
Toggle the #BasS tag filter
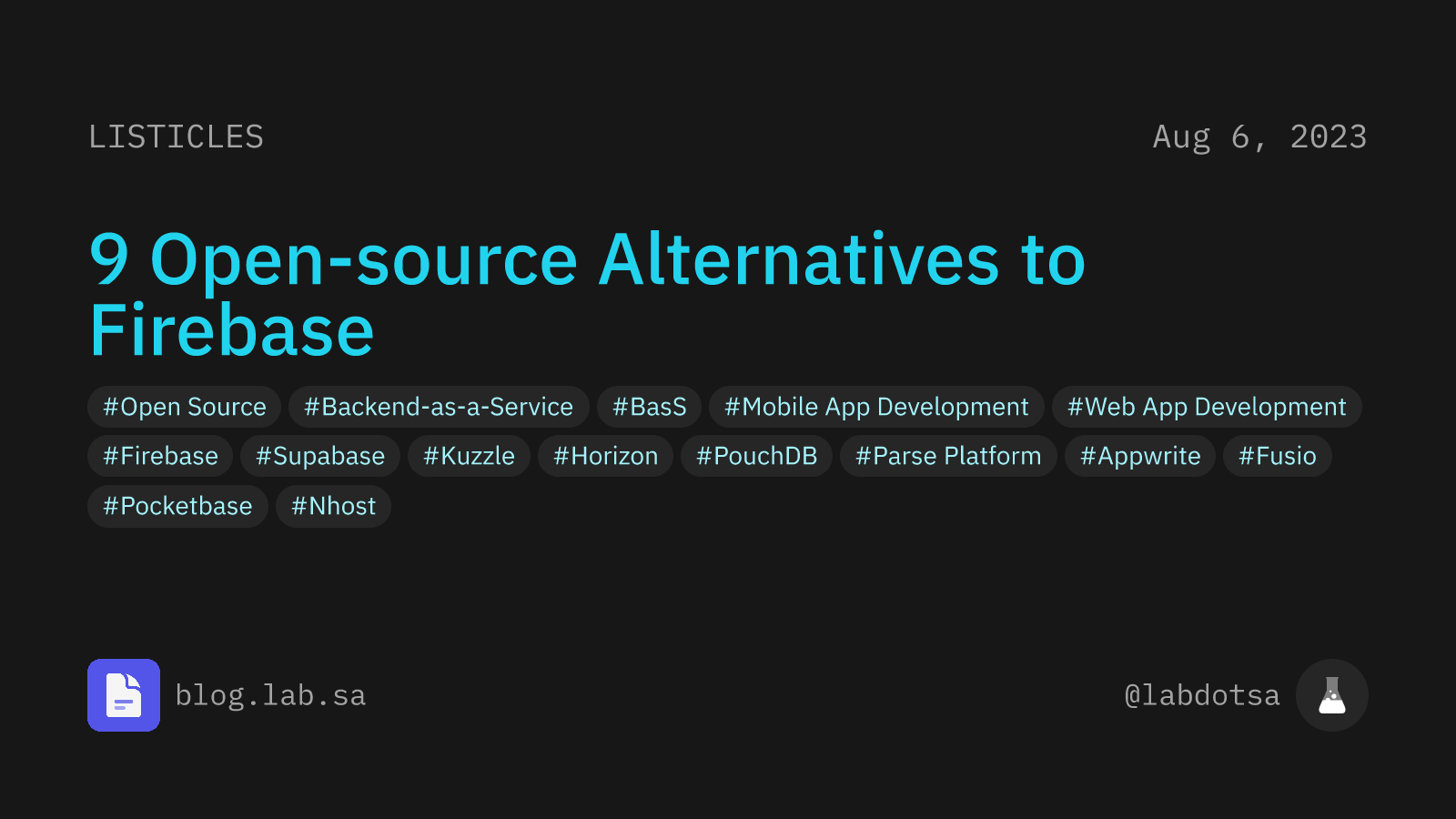coord(648,407)
